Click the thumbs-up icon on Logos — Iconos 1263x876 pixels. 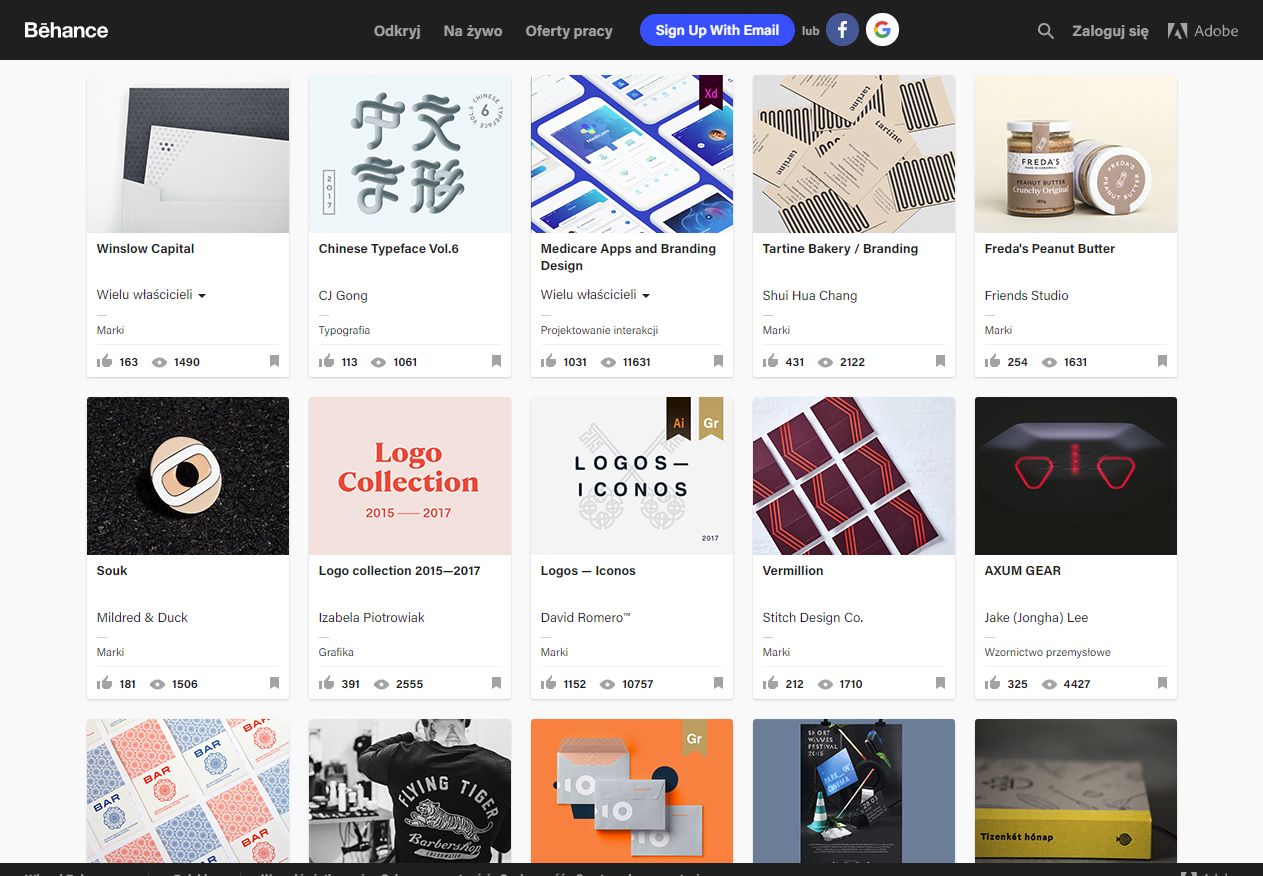point(549,683)
